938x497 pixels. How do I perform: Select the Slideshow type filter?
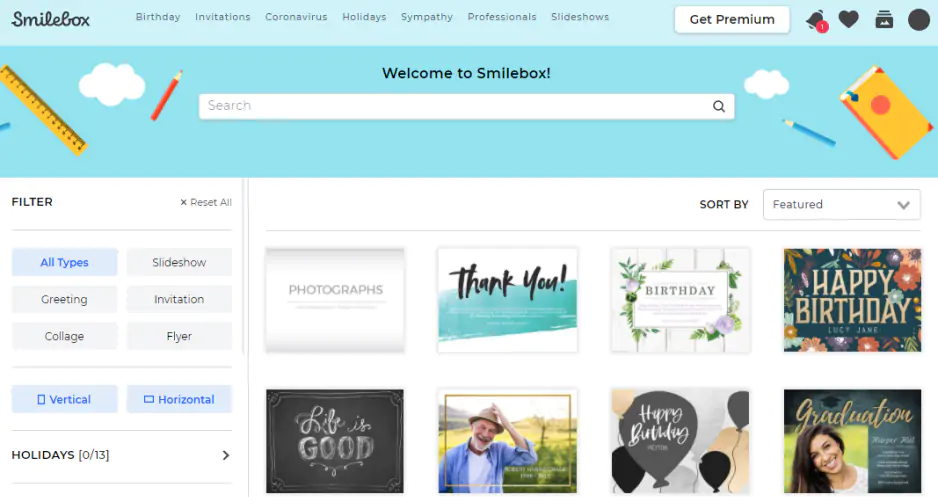coord(179,262)
